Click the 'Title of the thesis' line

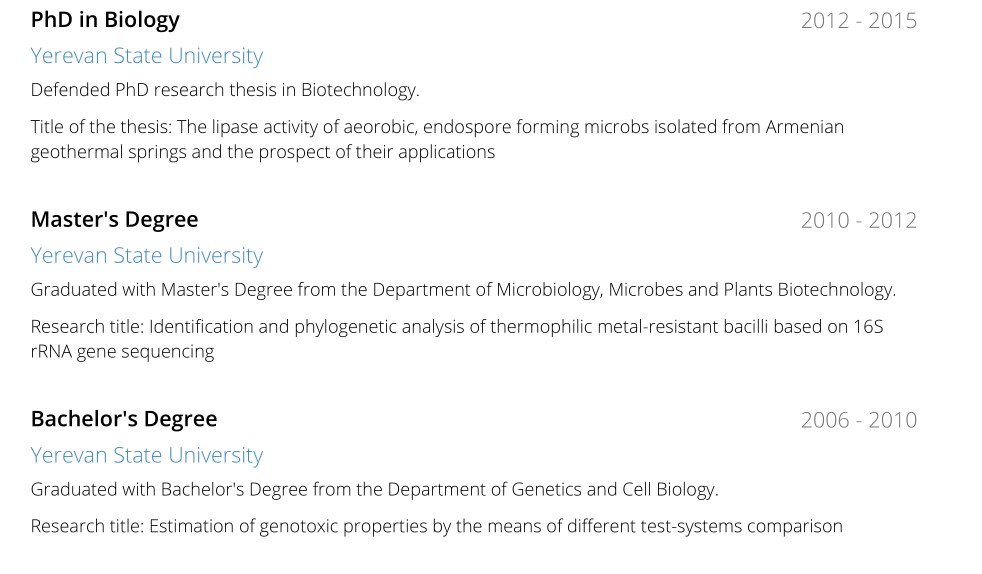(437, 127)
